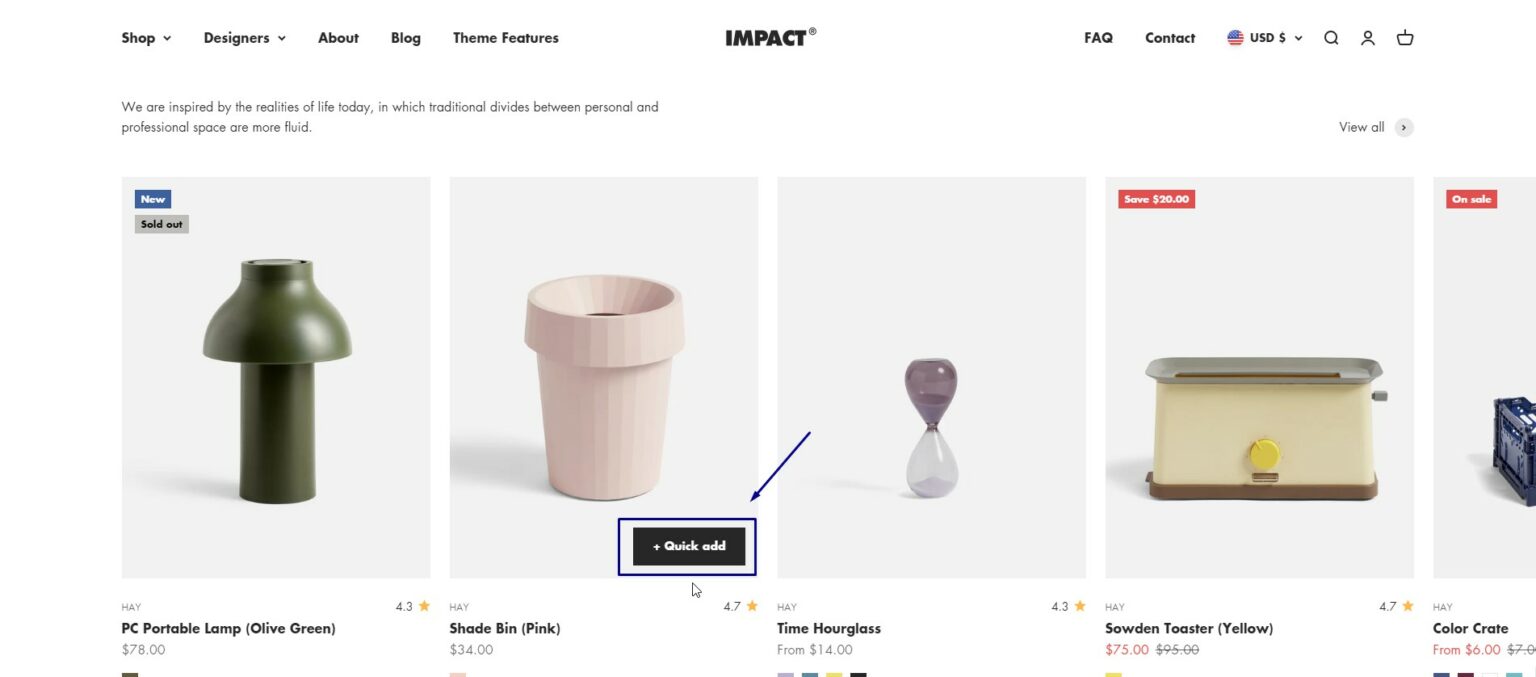The width and height of the screenshot is (1536, 677).
Task: Open the Blog menu item
Action: (x=405, y=38)
